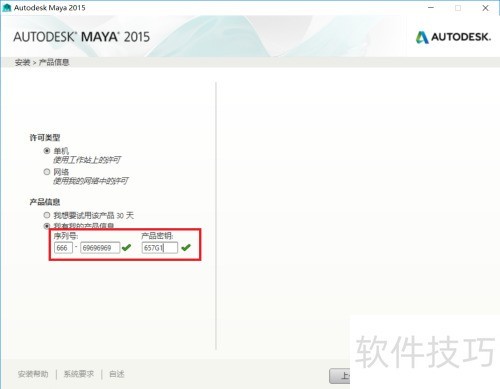Click the 产品信息 breadcrumb text
500x389 pixels.
pos(54,62)
